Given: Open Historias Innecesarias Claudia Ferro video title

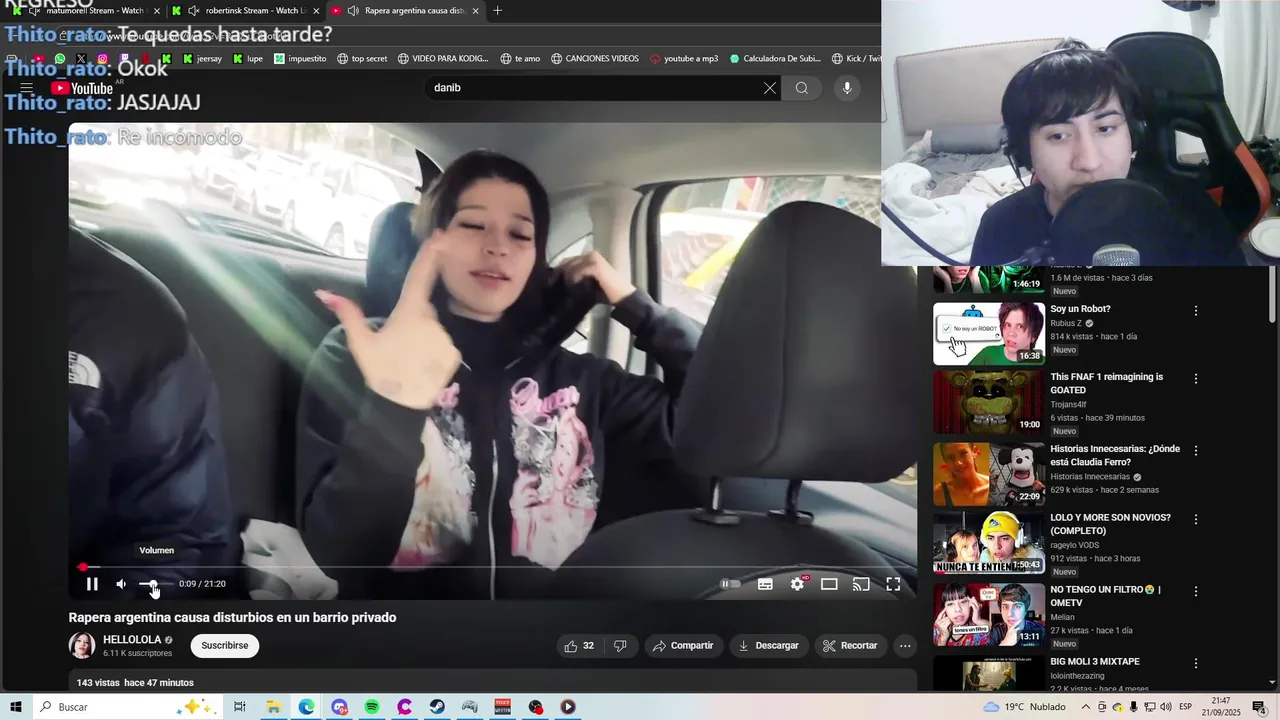Looking at the screenshot, I should pyautogui.click(x=1115, y=456).
